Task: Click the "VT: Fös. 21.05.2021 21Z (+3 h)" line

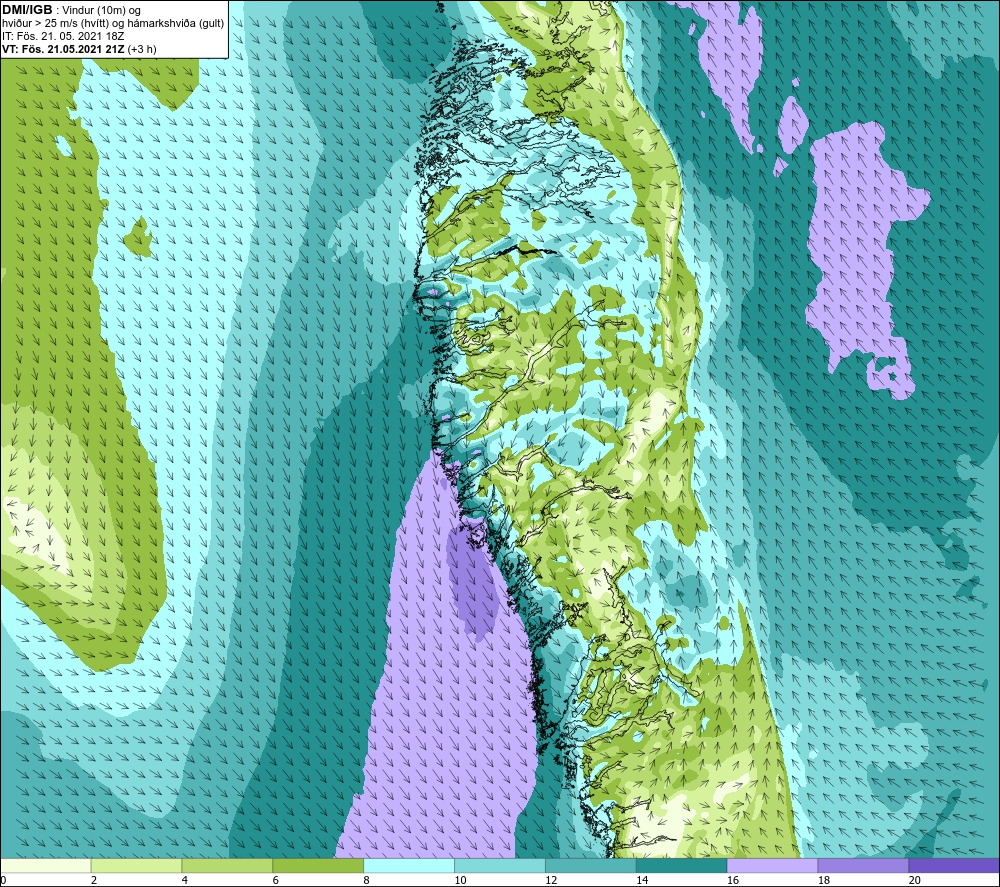Action: (79, 49)
